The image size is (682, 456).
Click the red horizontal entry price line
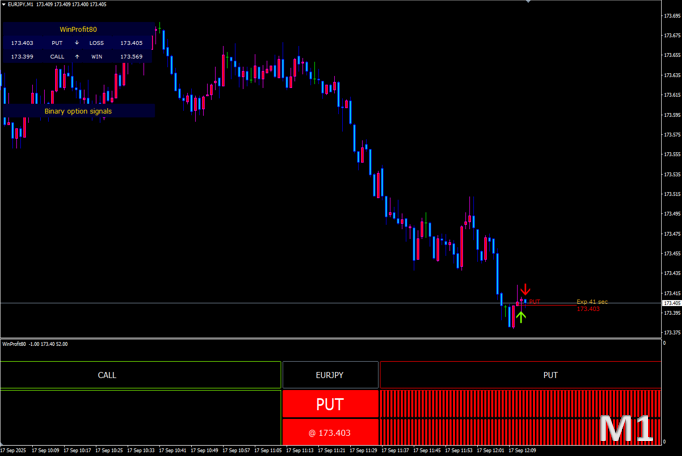pyautogui.click(x=551, y=305)
